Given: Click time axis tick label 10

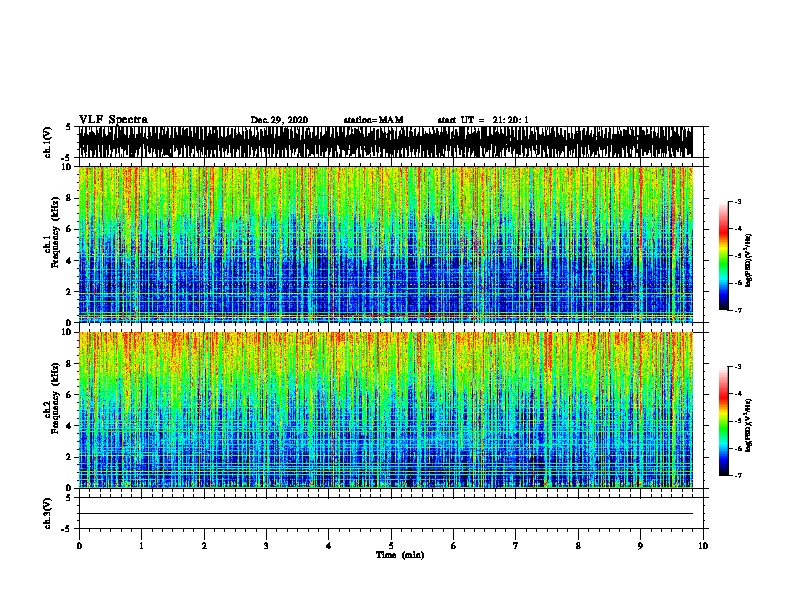Looking at the screenshot, I should [703, 546].
